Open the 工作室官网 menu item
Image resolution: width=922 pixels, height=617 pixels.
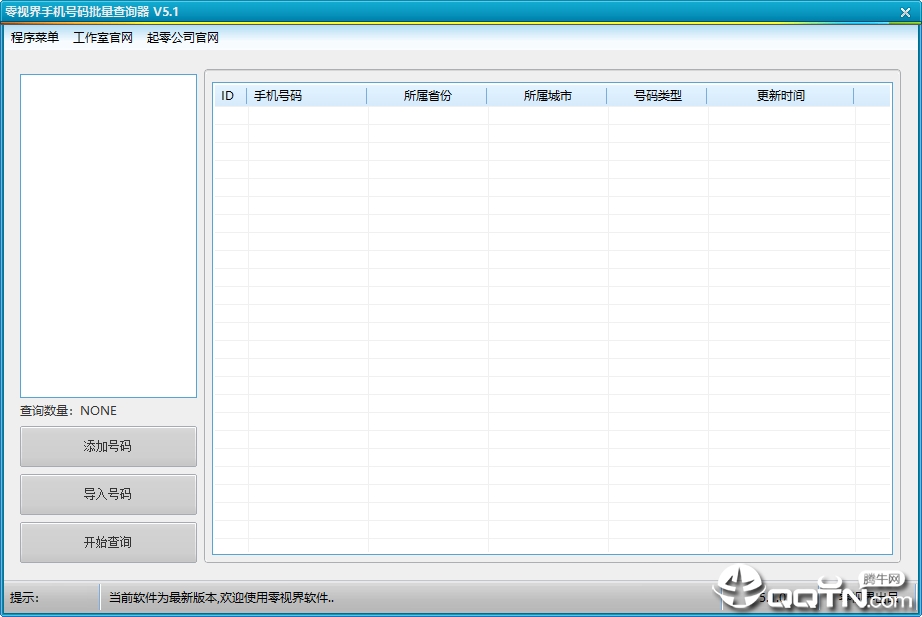[103, 38]
